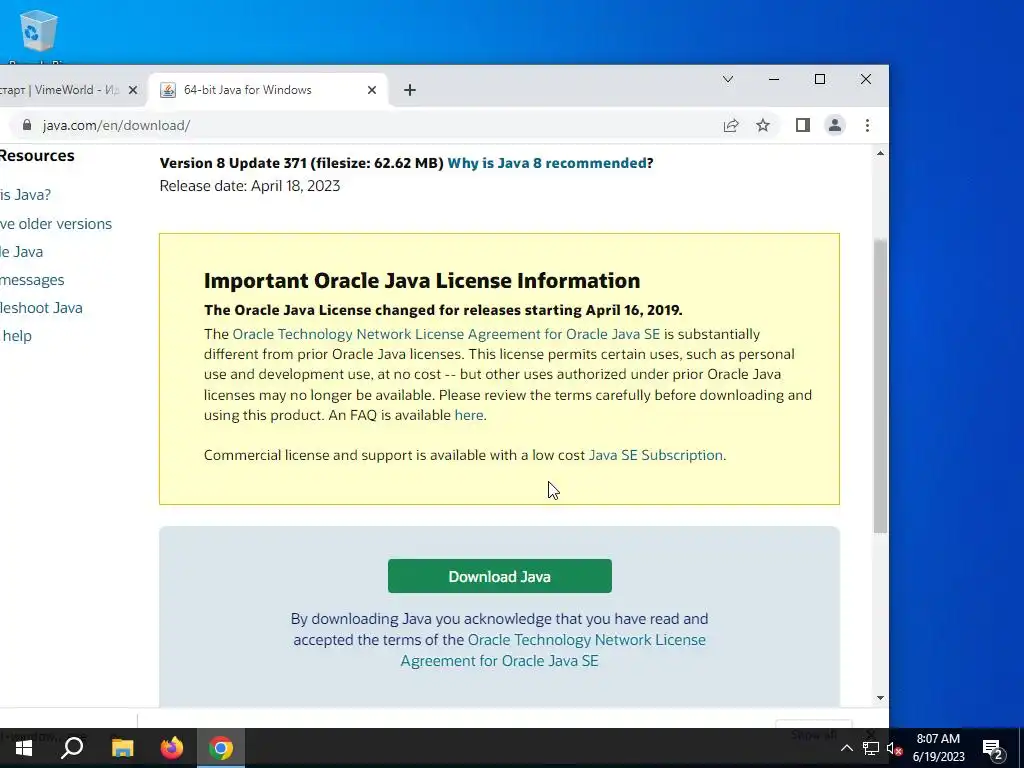The width and height of the screenshot is (1024, 768).
Task: Open the 'is Java?' sidebar link
Action: pos(25,195)
